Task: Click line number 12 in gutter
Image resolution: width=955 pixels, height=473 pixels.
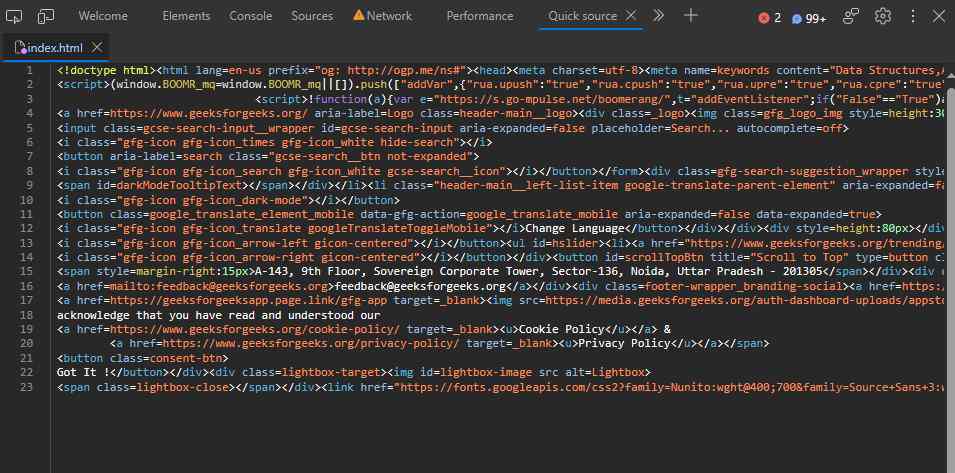Action: click(26, 229)
